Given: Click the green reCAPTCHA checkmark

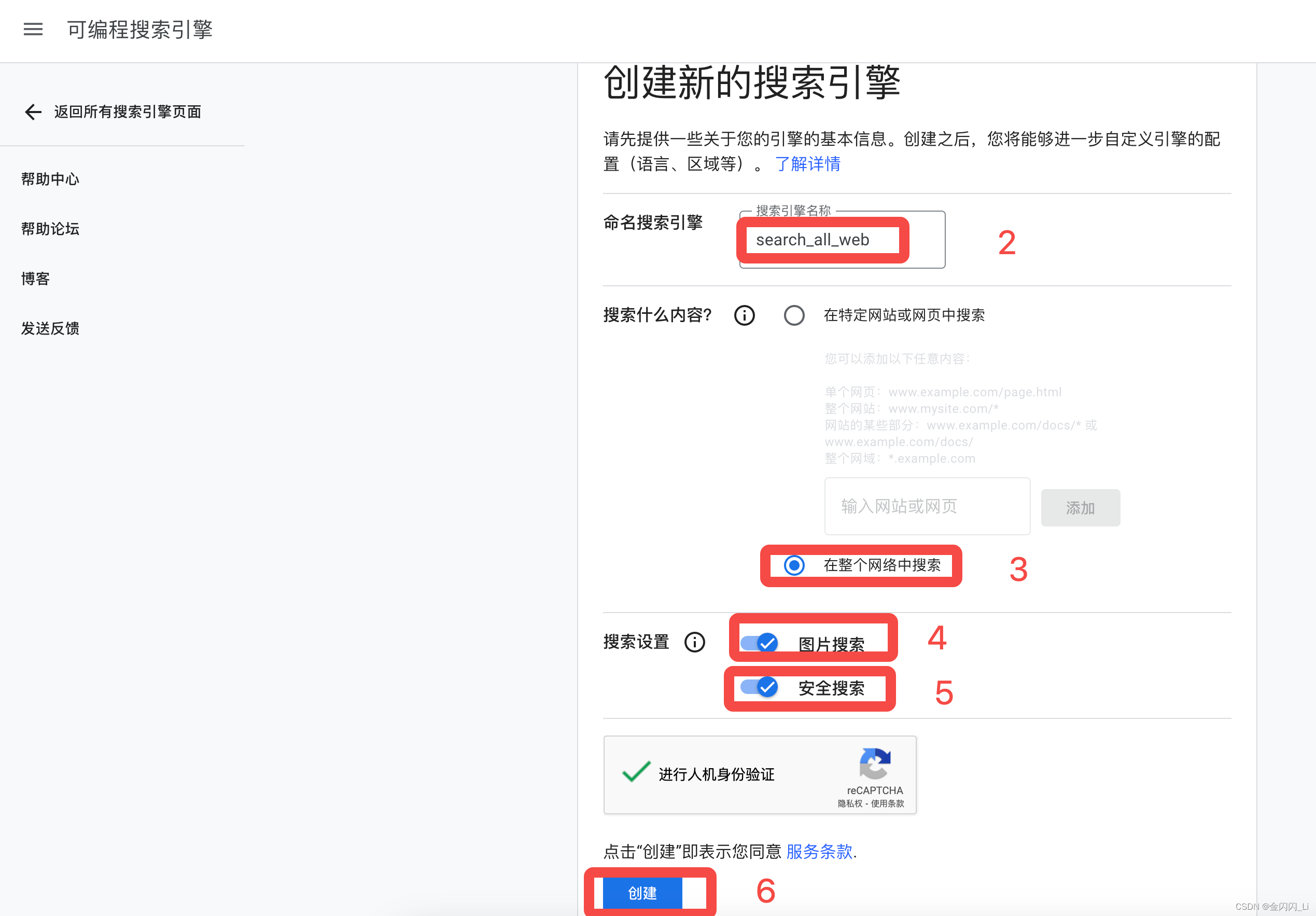Looking at the screenshot, I should tap(636, 772).
